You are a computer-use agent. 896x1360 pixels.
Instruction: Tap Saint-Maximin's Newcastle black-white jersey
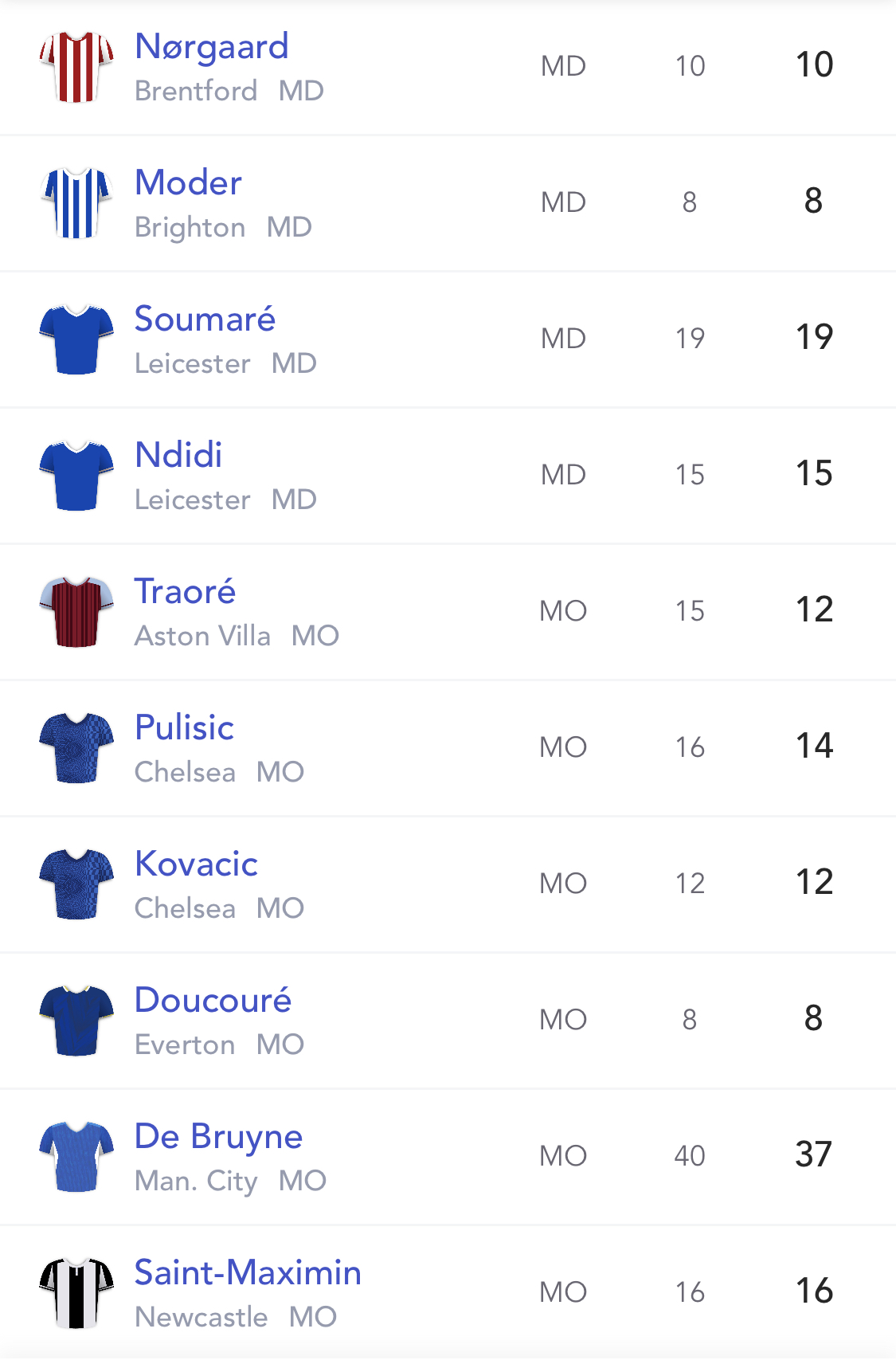click(x=76, y=1293)
